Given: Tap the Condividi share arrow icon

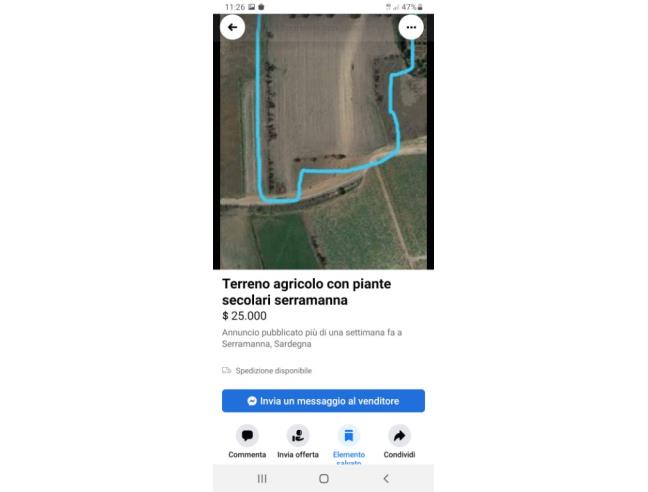Looking at the screenshot, I should pos(399,435).
